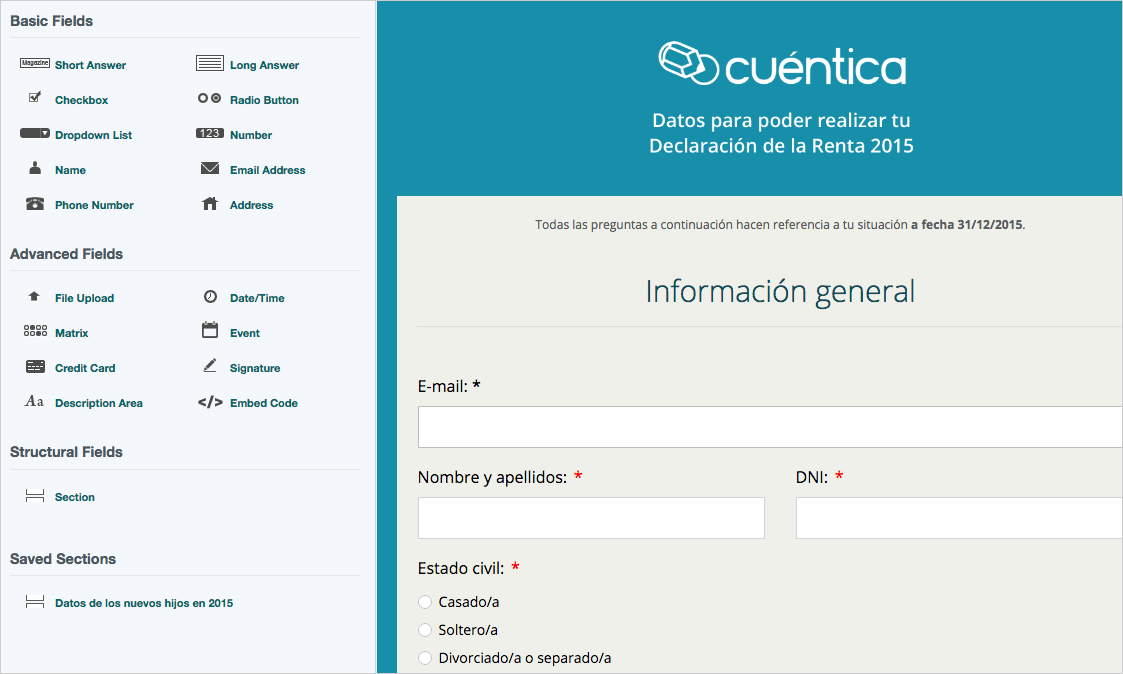Click the Short Answer field icon
The width and height of the screenshot is (1123, 674).
35,64
